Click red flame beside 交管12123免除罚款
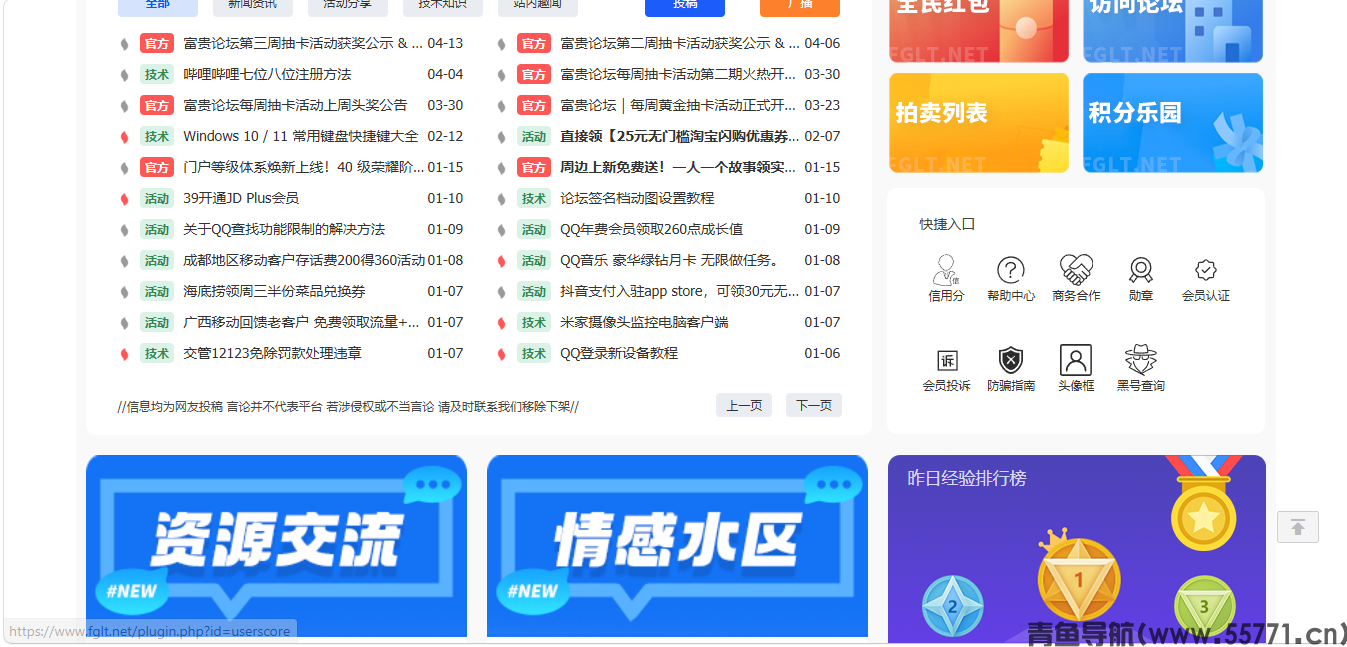 124,353
